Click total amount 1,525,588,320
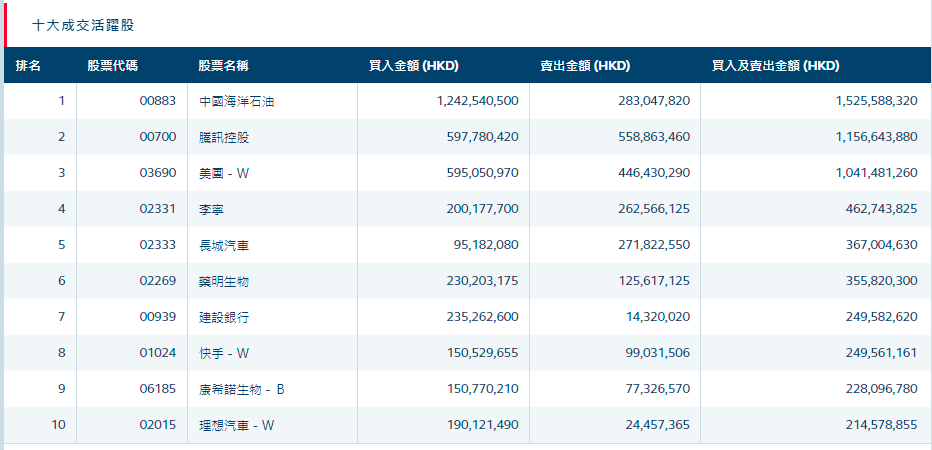 pos(877,101)
